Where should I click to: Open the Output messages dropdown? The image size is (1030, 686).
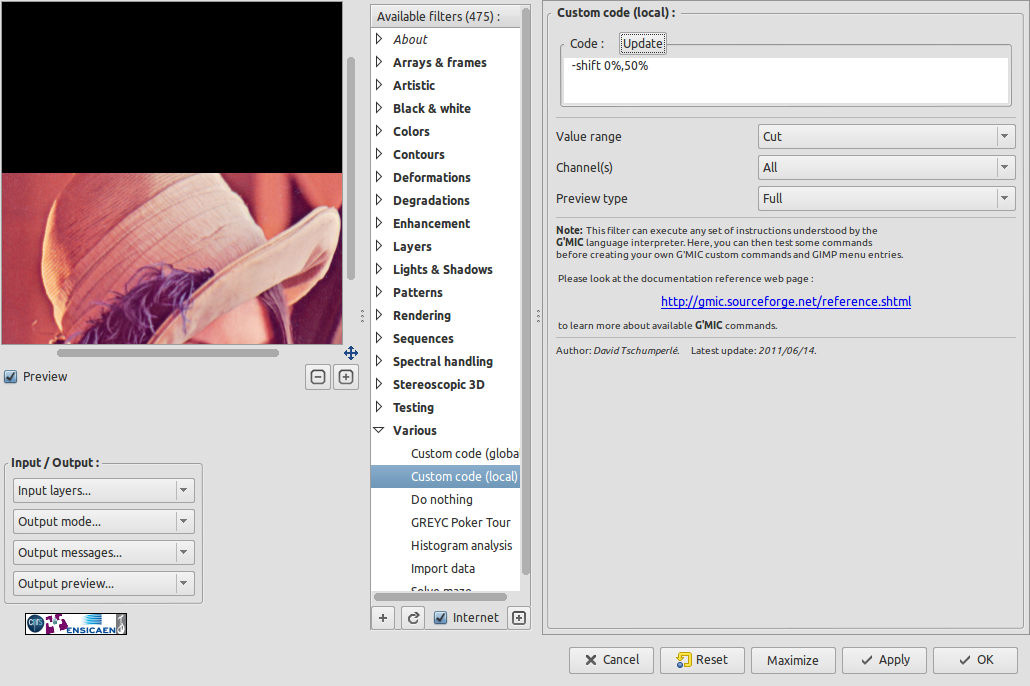click(104, 553)
